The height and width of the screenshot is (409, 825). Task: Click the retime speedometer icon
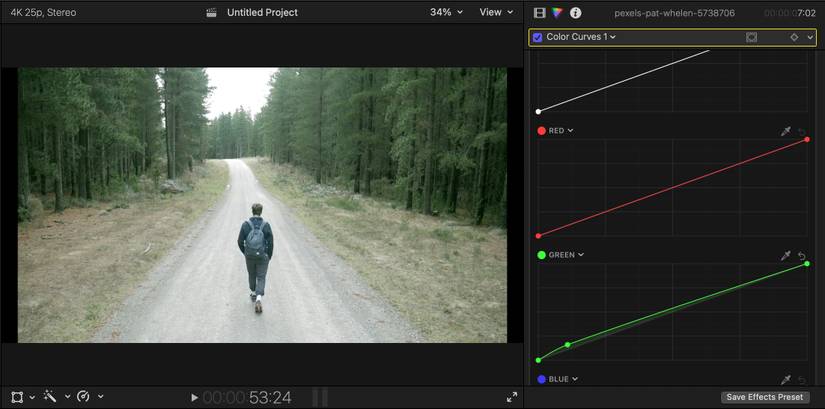(84, 396)
